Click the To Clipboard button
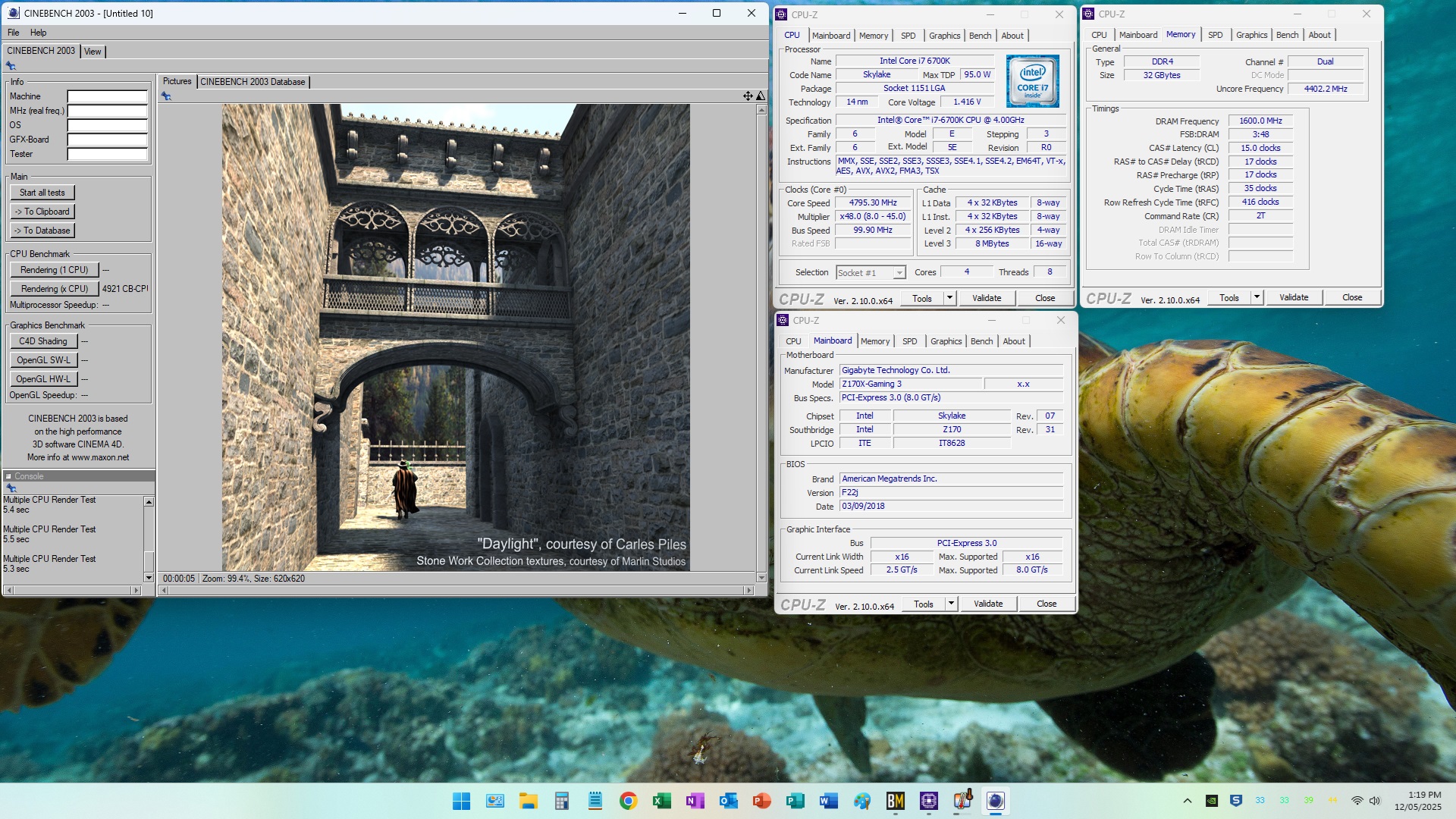Screen dimensions: 1456x819 pyautogui.click(x=42, y=212)
